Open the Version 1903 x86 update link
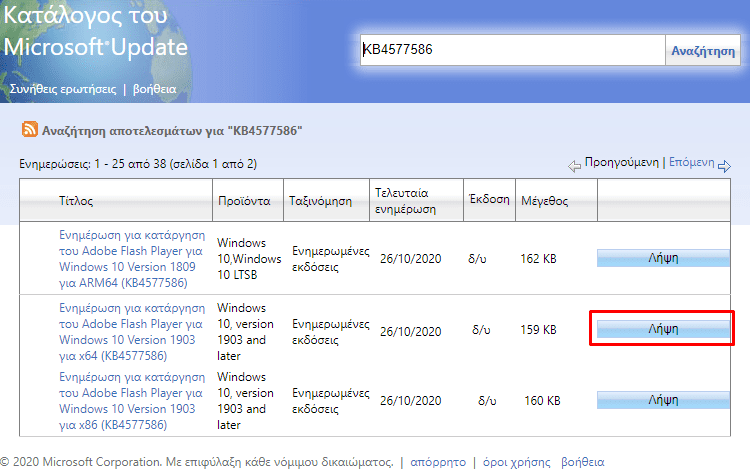Image resolution: width=750 pixels, height=469 pixels. pos(132,401)
